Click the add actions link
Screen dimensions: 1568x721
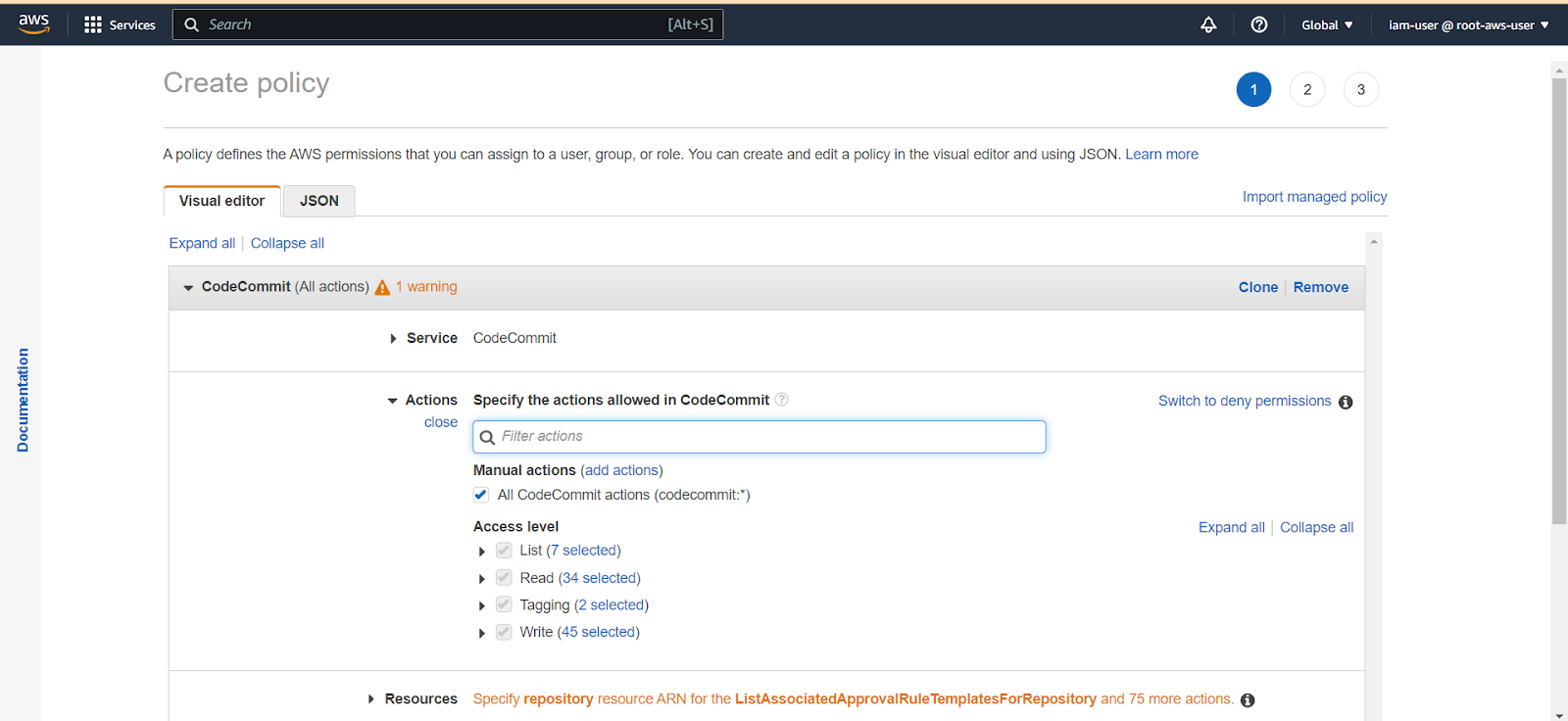[x=621, y=470]
